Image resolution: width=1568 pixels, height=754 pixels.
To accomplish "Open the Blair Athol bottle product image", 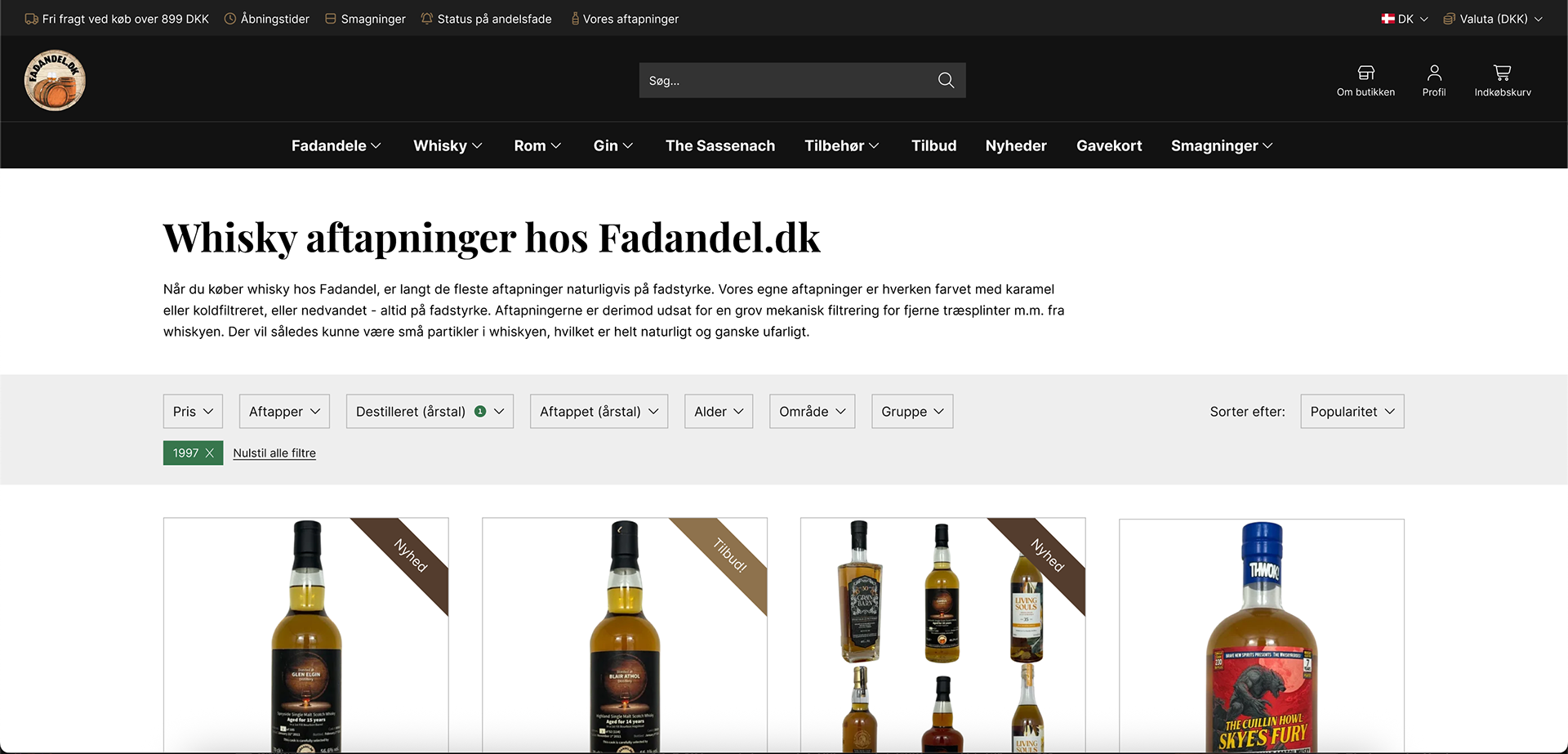I will 625,636.
